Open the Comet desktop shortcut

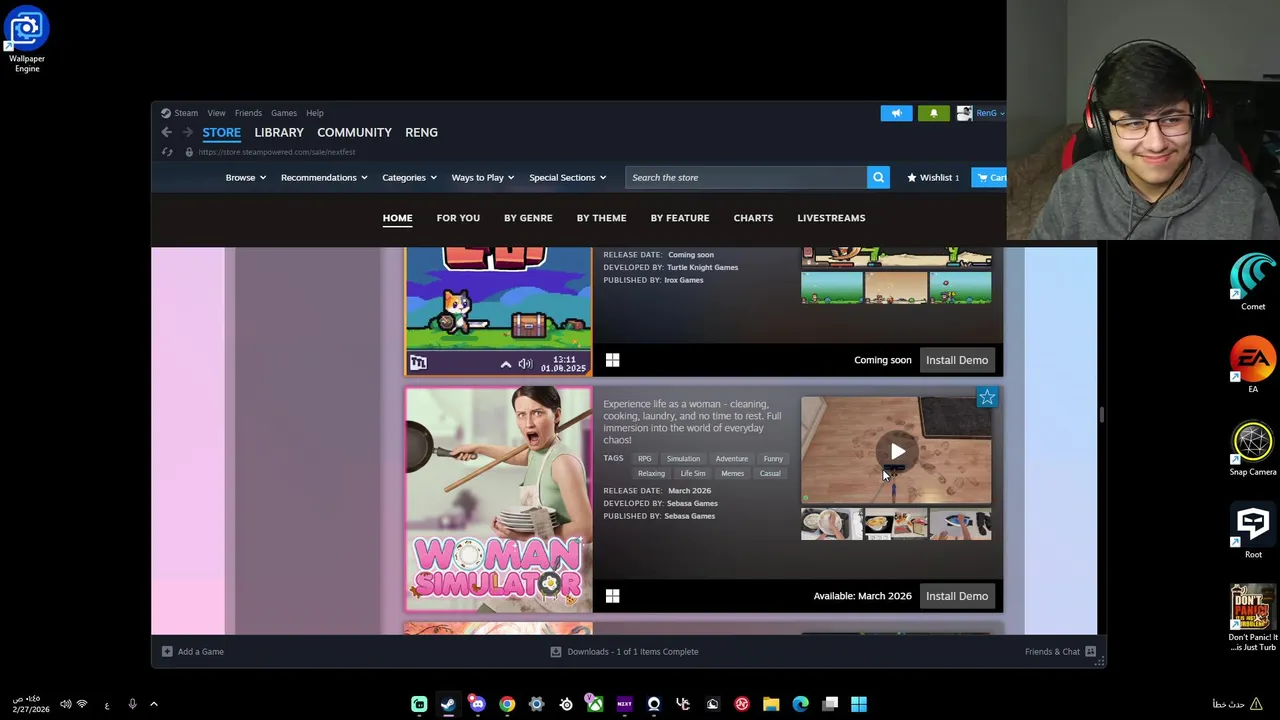click(x=1252, y=282)
